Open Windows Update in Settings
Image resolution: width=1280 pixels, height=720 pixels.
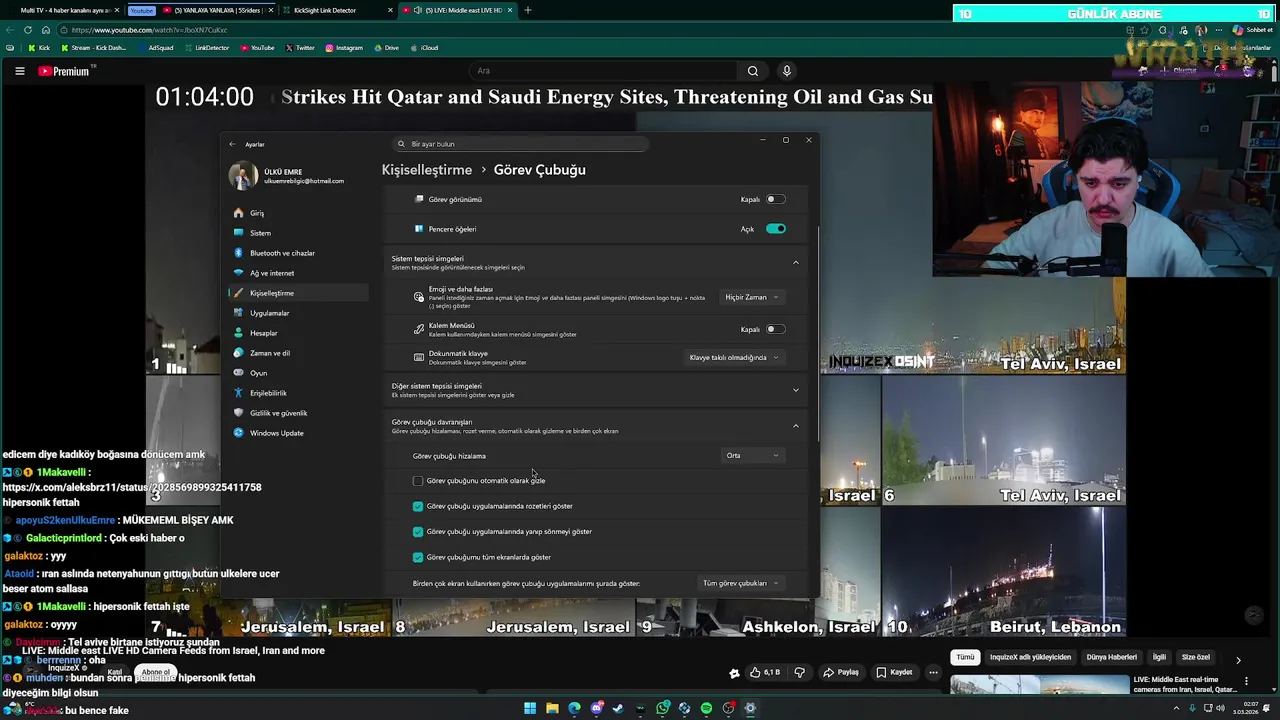coord(298,433)
